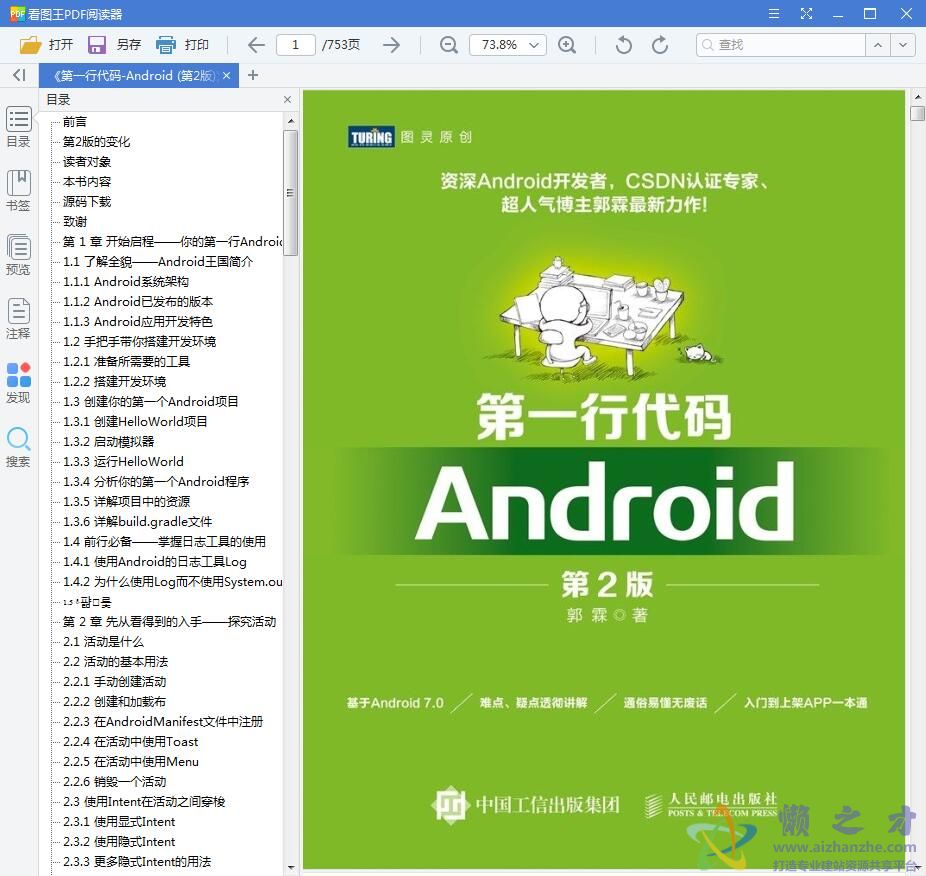
Task: Click the 打印 print button
Action: click(185, 44)
